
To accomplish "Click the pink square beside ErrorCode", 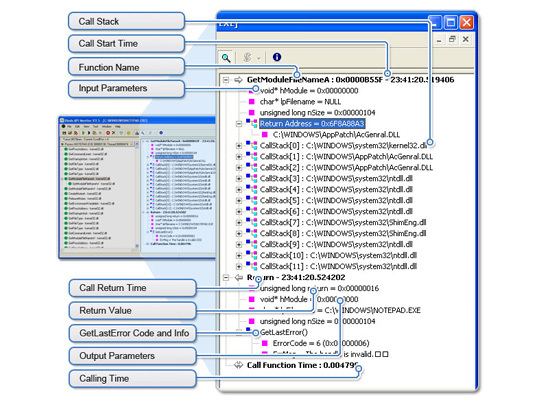I will tap(265, 343).
